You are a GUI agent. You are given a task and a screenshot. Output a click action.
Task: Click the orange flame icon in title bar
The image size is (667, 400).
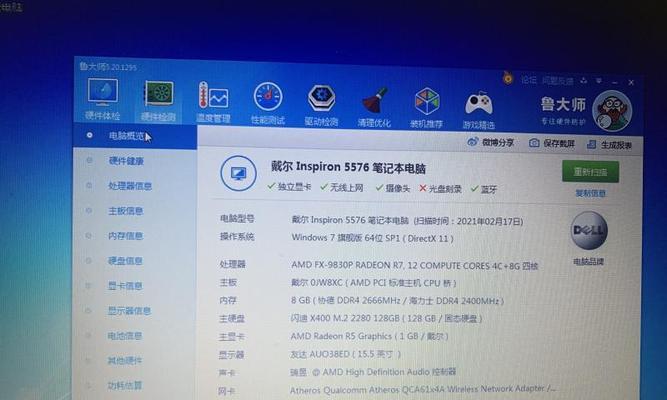(508, 78)
